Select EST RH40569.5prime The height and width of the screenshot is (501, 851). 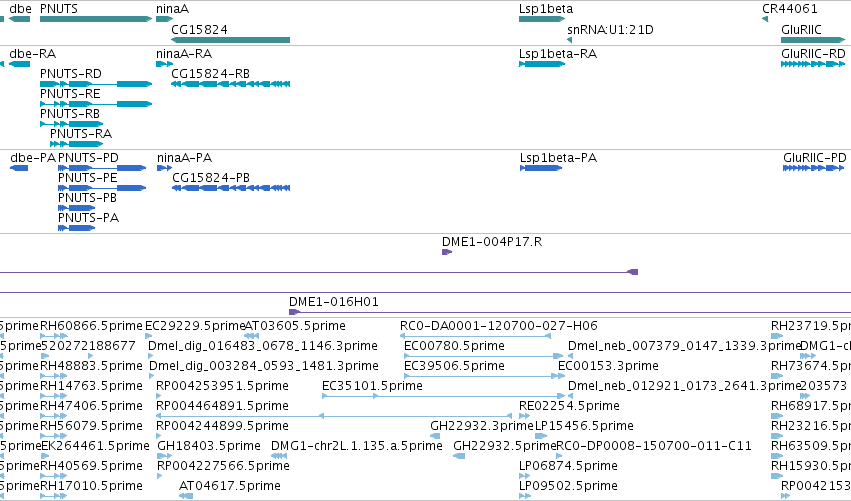pos(91,467)
